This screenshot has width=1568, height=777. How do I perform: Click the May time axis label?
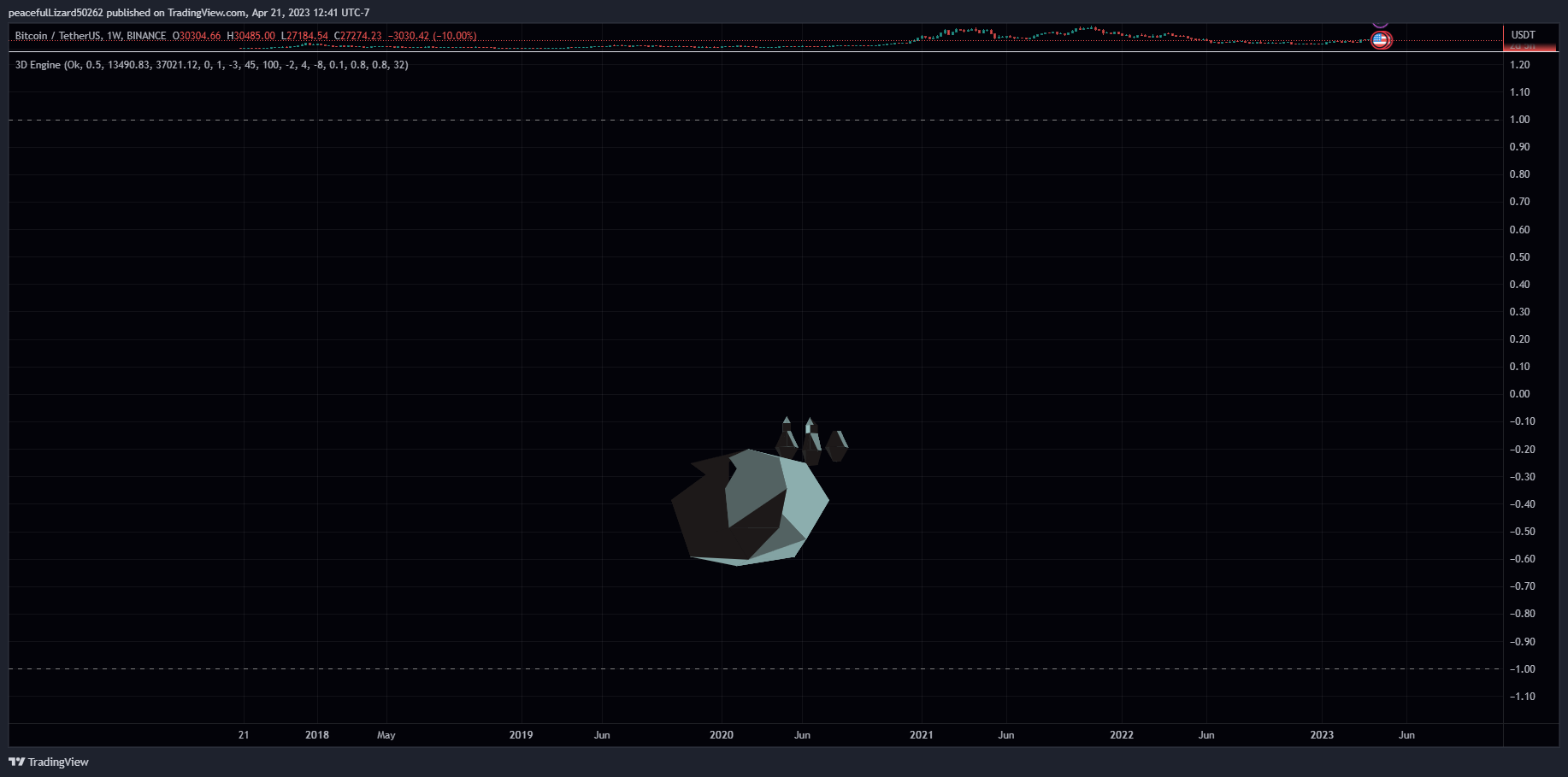pos(386,735)
